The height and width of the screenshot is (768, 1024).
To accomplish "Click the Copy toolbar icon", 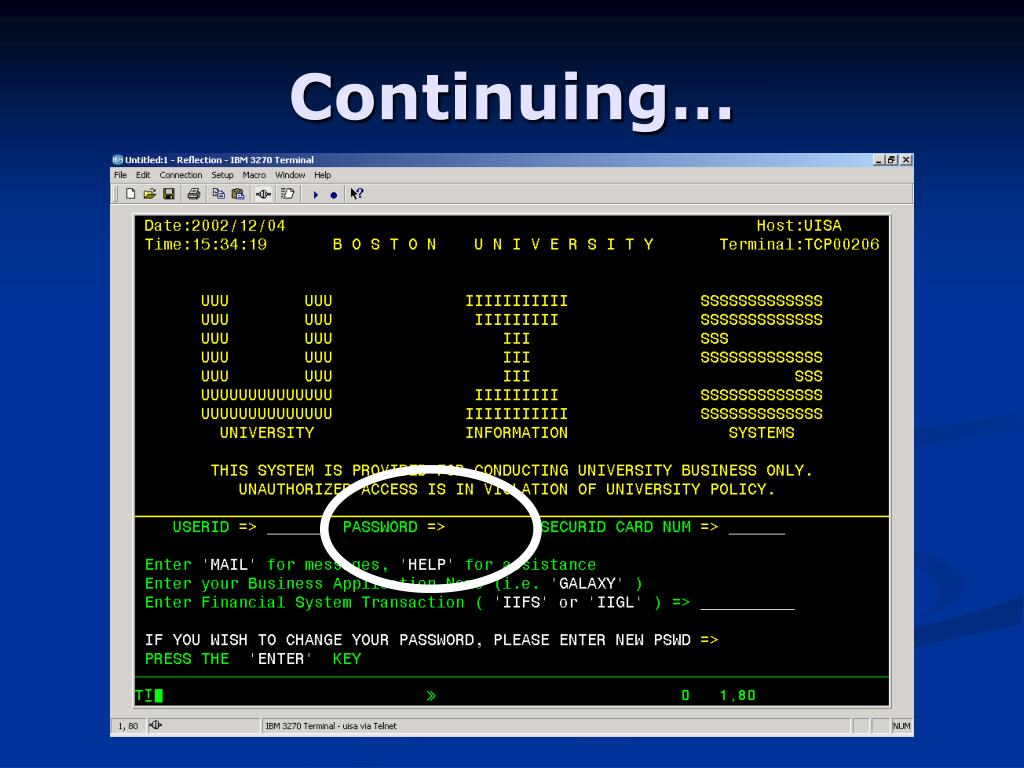I will coord(219,194).
